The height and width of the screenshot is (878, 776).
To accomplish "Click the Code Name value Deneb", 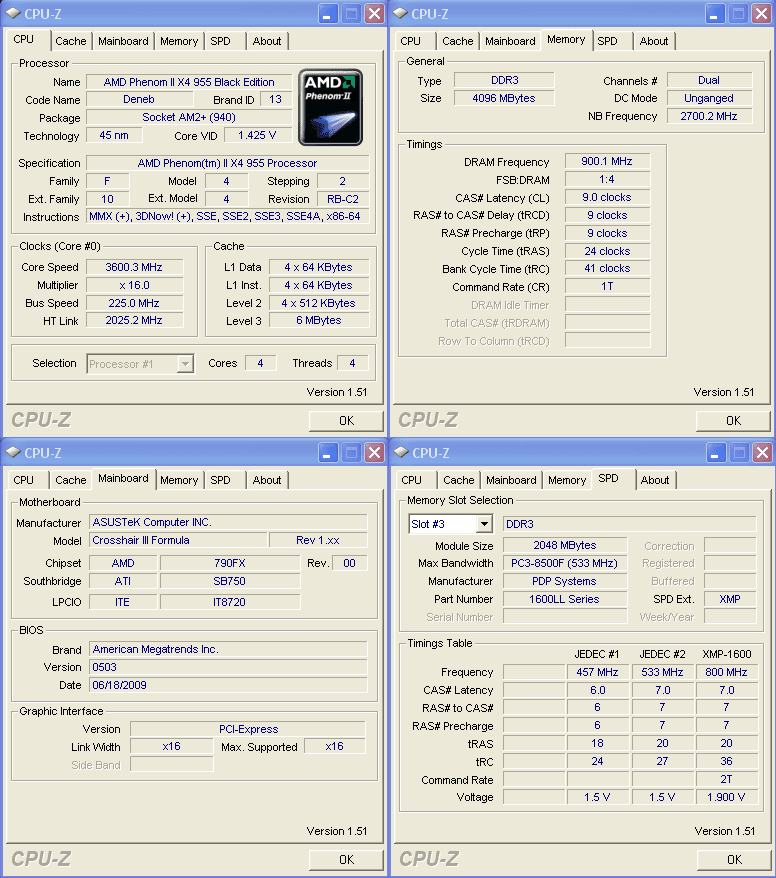I will (x=139, y=100).
